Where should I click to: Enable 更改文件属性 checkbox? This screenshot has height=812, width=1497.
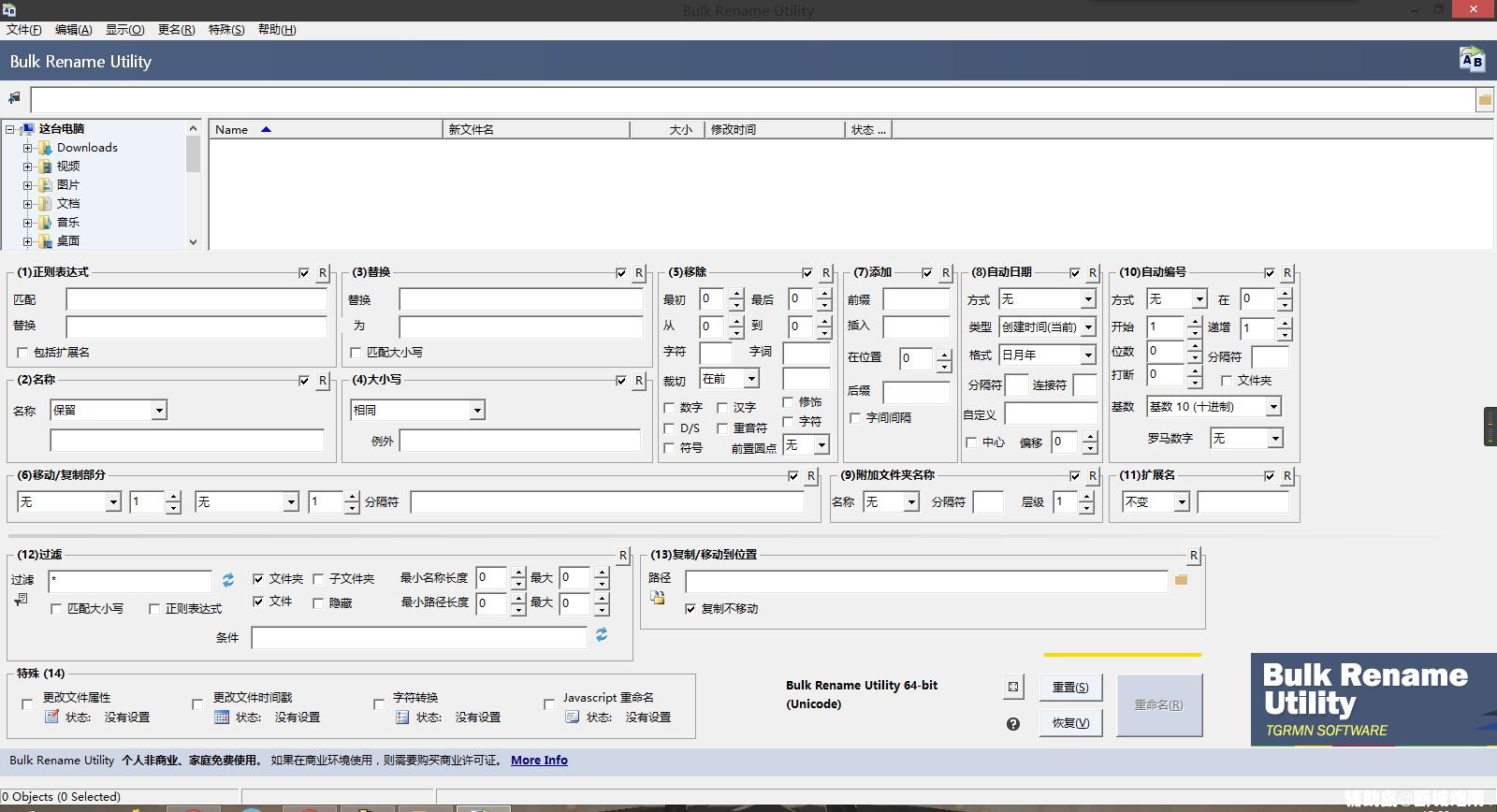click(26, 703)
